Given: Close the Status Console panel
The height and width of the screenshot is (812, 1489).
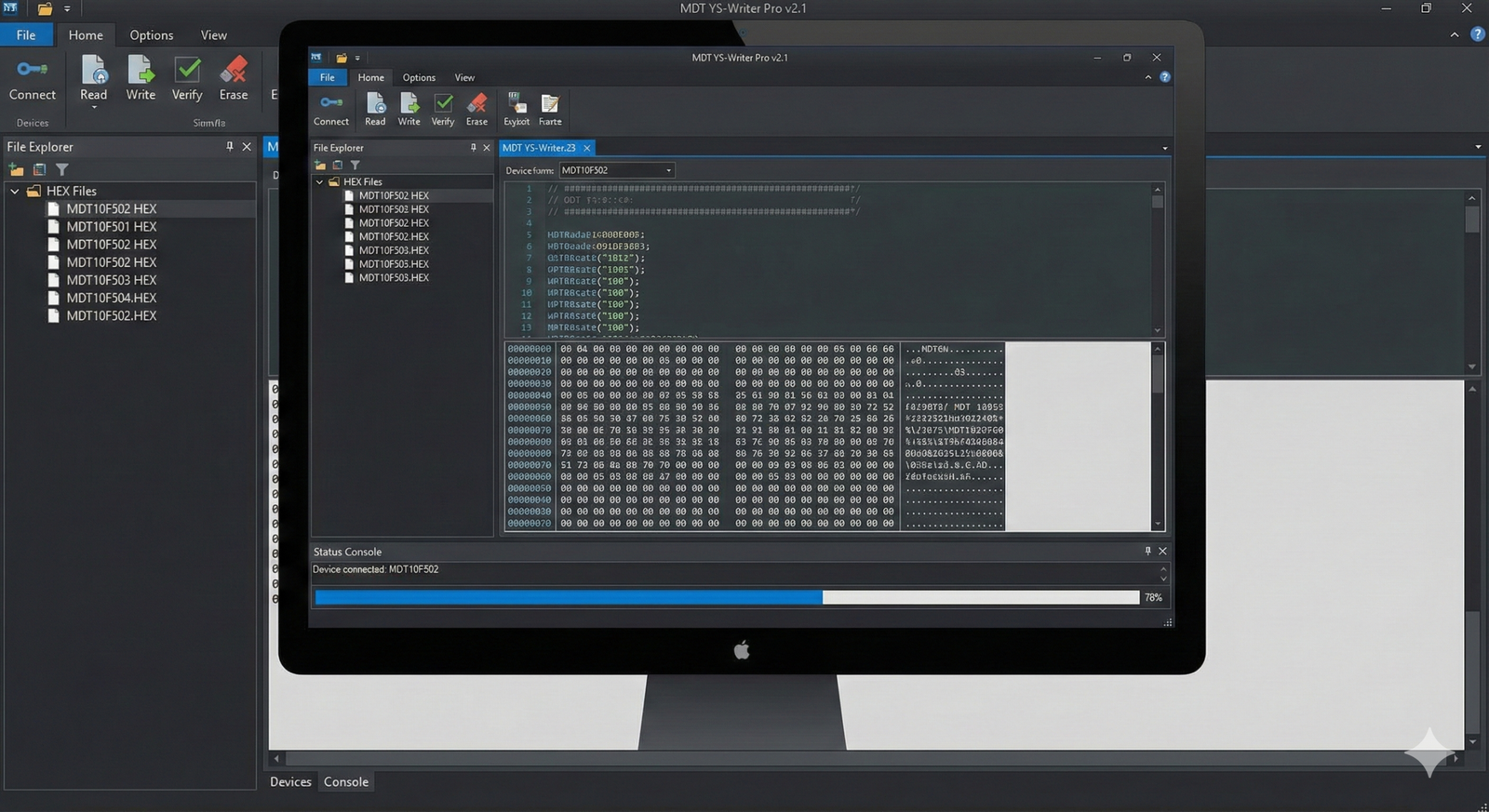Looking at the screenshot, I should [1162, 551].
